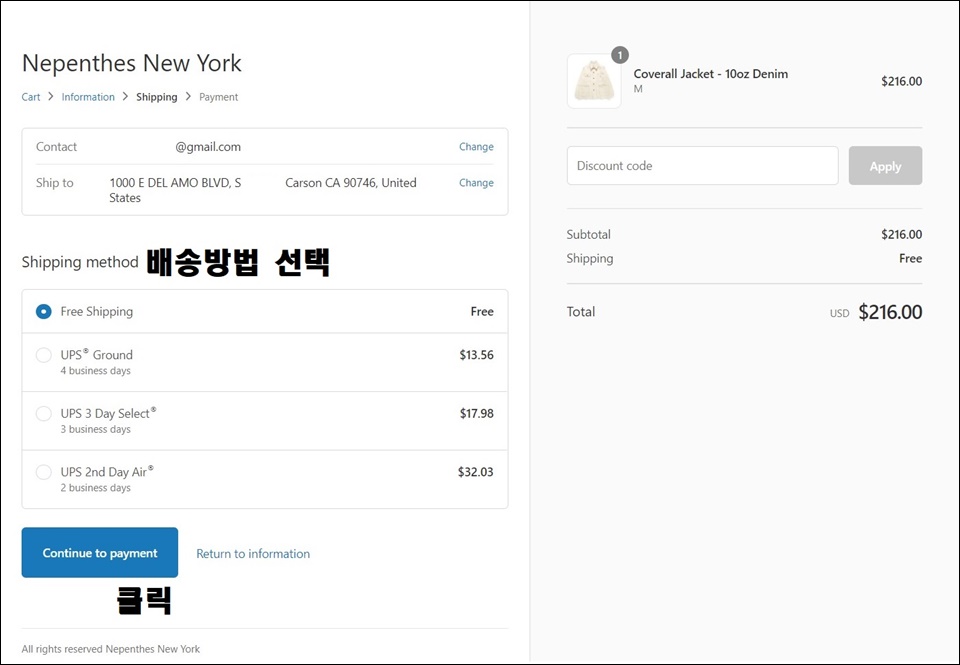Click the 'Carson CA 90746, United' address text

point(351,182)
